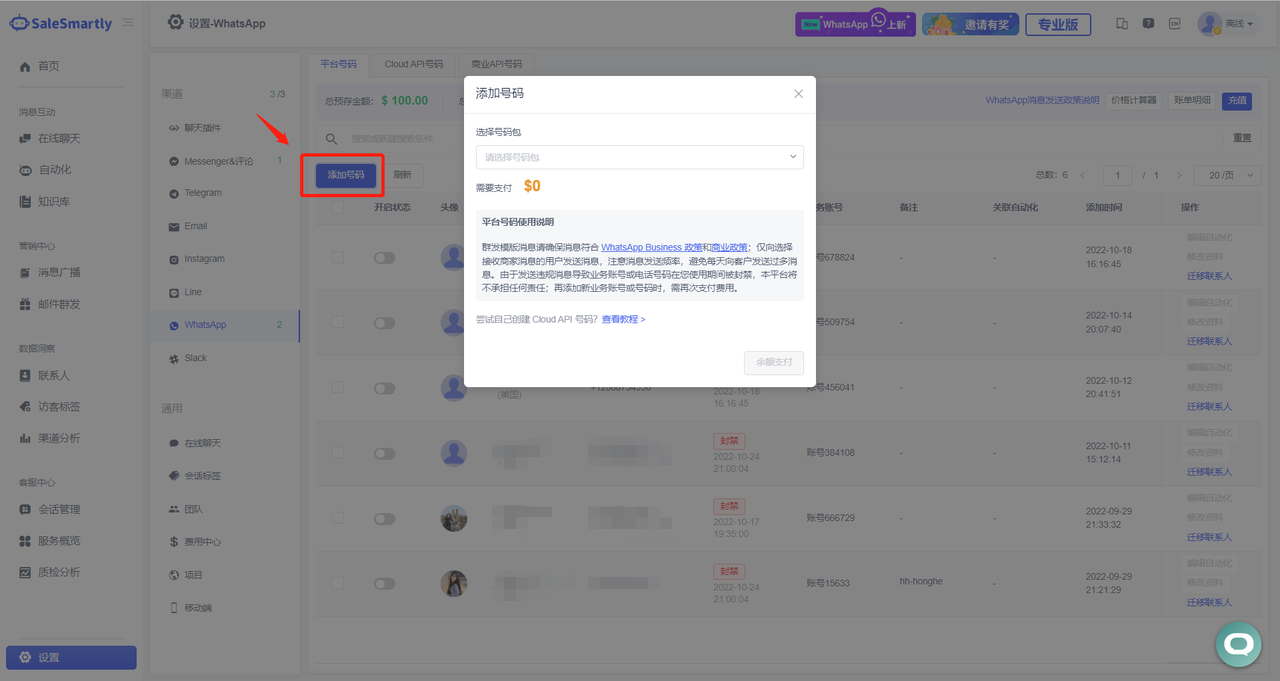Image resolution: width=1280 pixels, height=681 pixels.
Task: Toggle the switch for account 账号678824
Action: pos(384,258)
